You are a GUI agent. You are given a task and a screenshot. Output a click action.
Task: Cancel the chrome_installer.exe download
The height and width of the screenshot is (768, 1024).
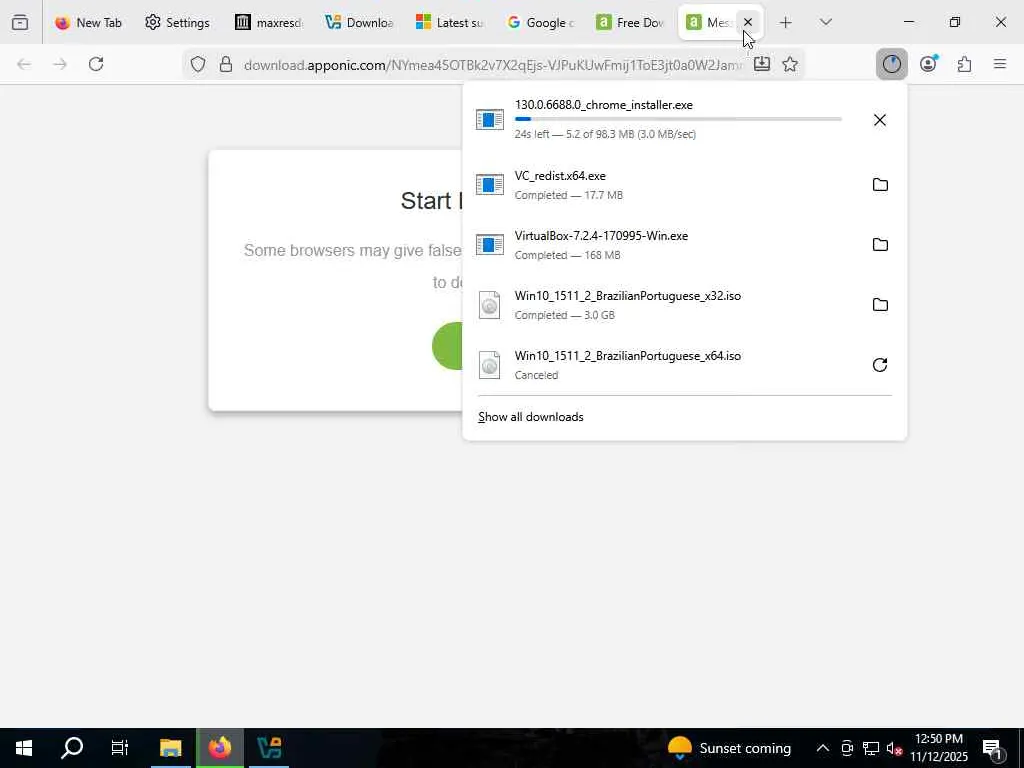[880, 120]
